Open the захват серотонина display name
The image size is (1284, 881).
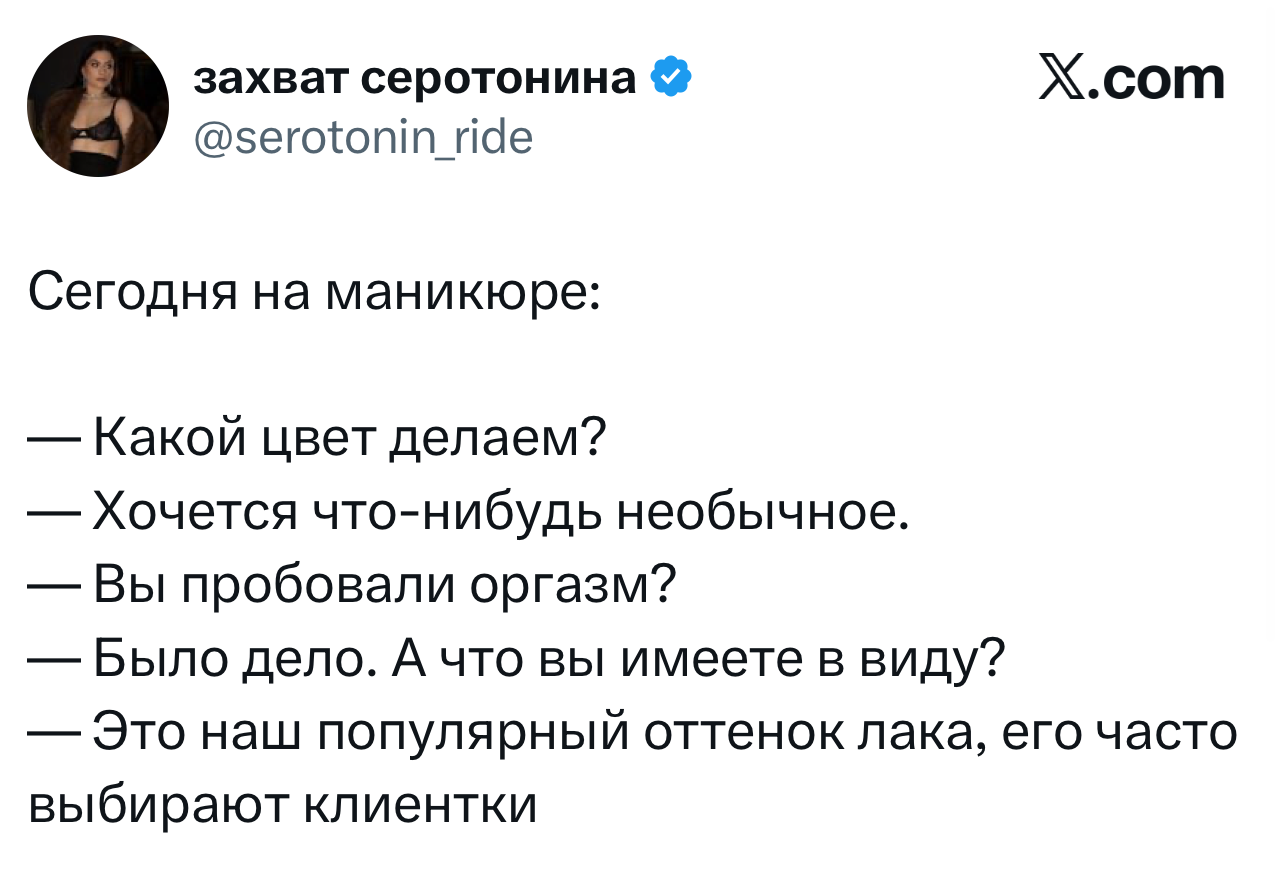pos(414,77)
